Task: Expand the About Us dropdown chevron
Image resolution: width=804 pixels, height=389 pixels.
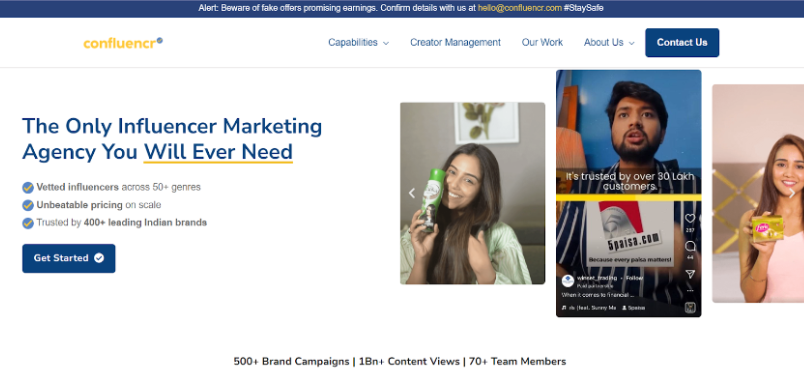Action: coord(631,43)
